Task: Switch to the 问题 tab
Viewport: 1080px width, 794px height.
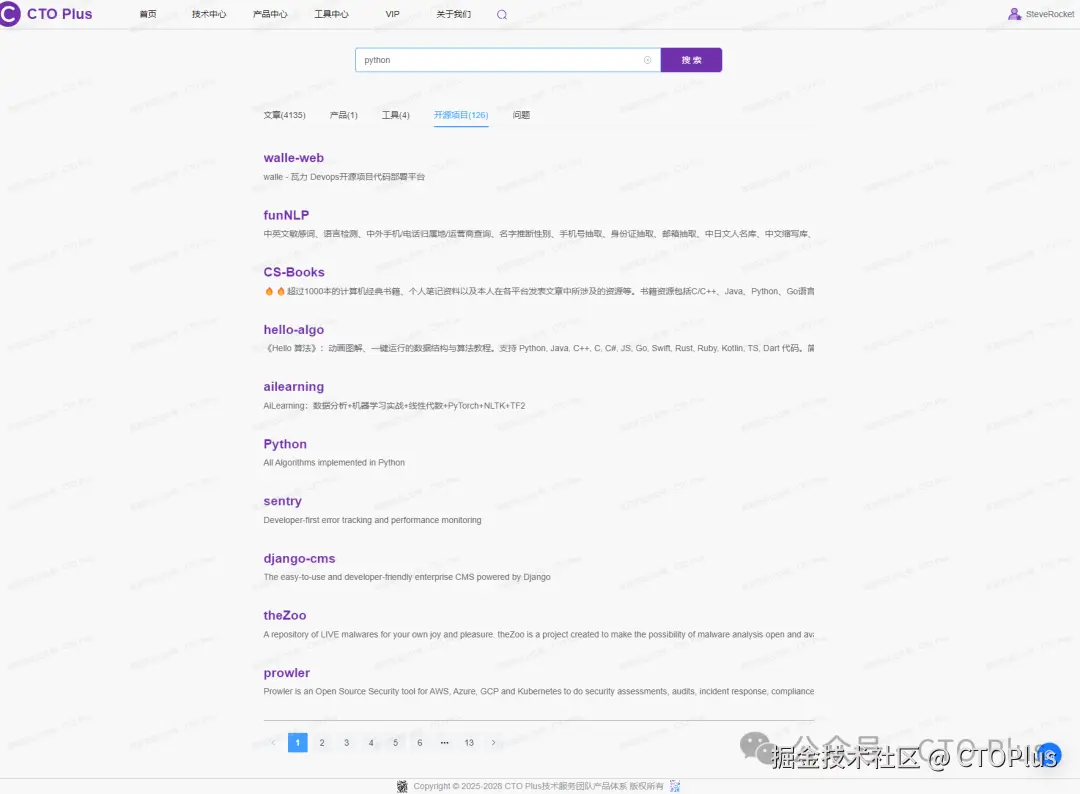Action: pos(521,115)
